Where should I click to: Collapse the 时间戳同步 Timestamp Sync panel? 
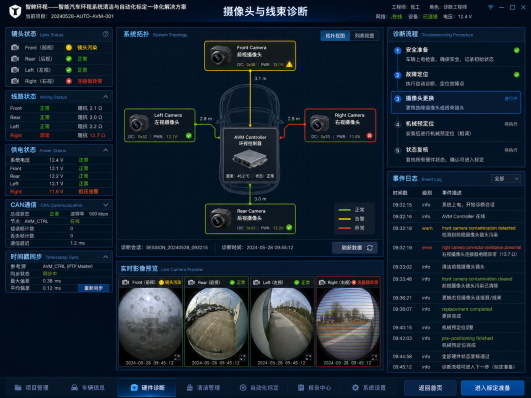tap(106, 257)
